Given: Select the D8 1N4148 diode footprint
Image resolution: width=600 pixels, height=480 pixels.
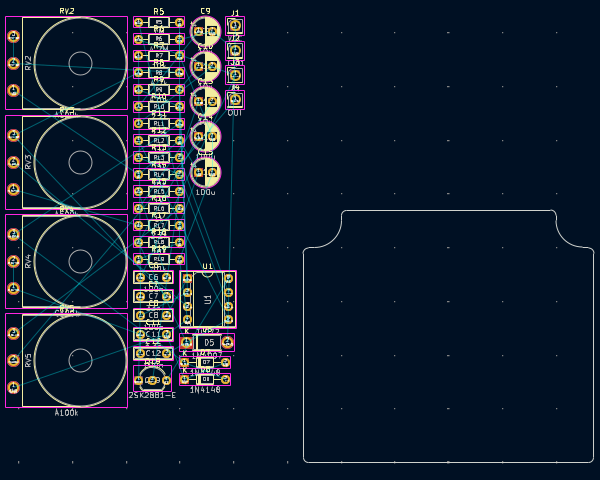Looking at the screenshot, I should [x=205, y=379].
